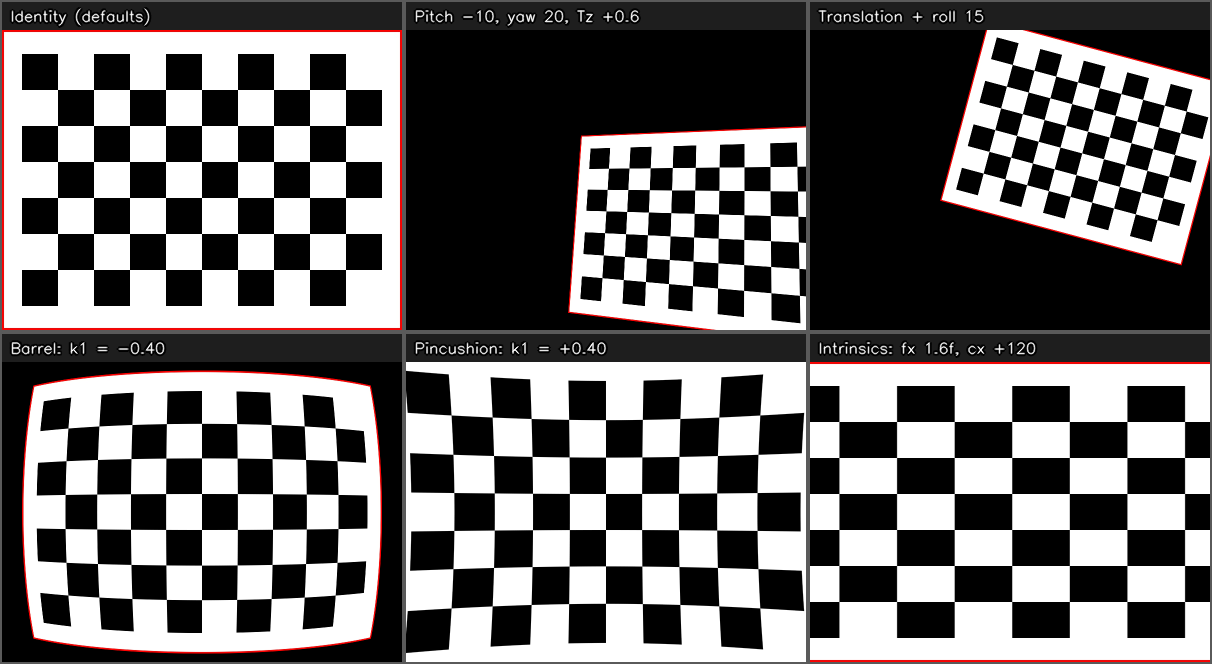Click the 'Translation + roll 15' title text

[x=900, y=16]
